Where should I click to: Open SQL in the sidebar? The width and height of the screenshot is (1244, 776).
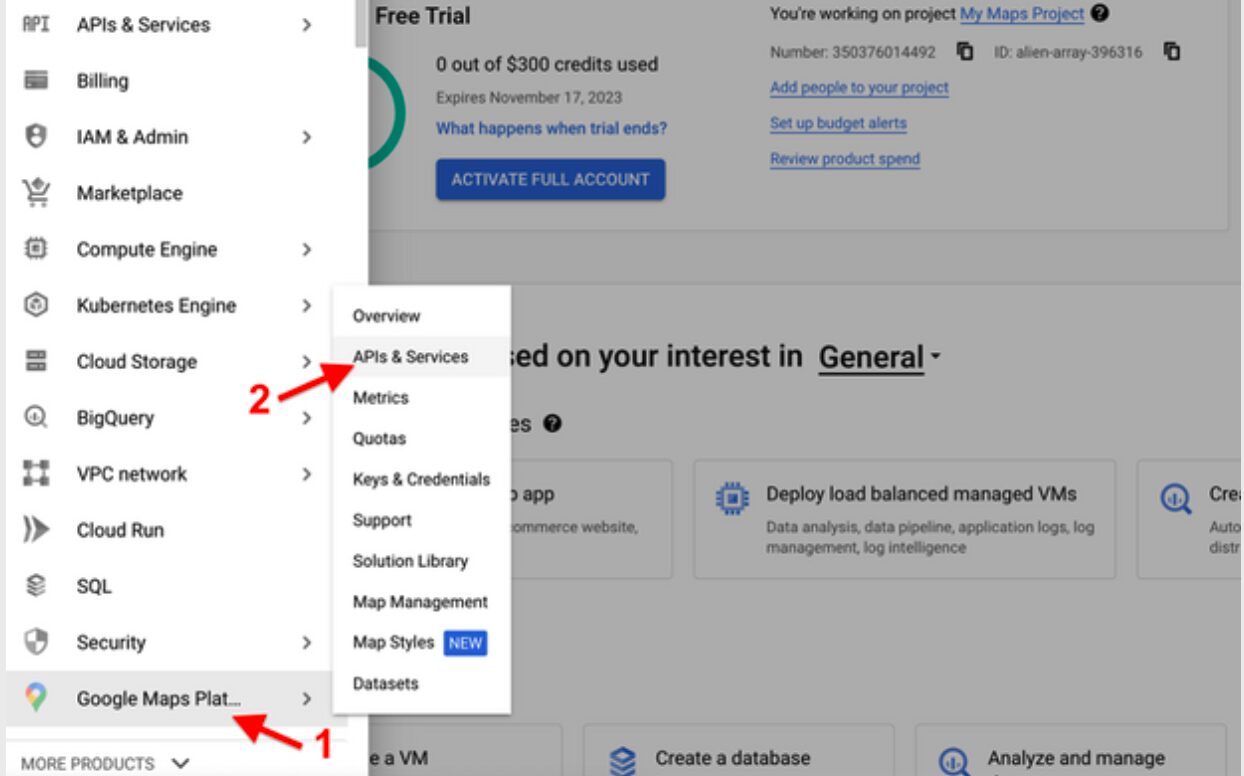(x=176, y=586)
